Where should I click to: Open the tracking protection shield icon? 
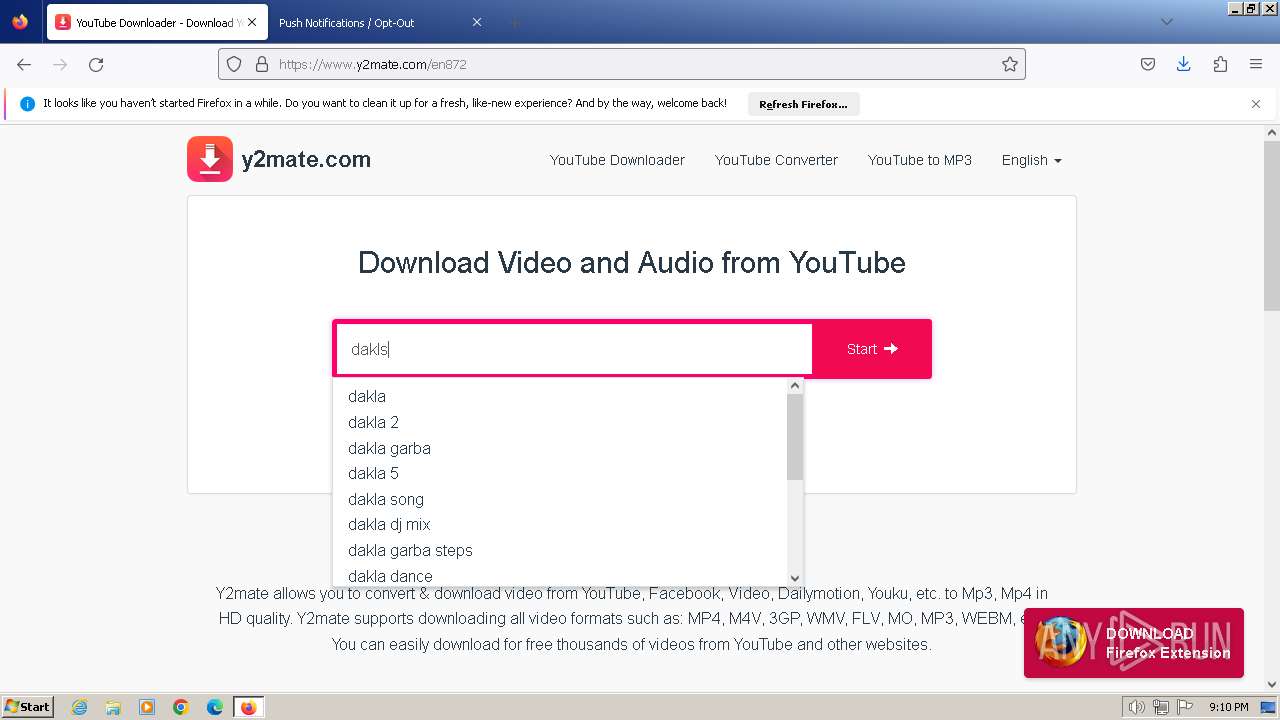coord(234,64)
